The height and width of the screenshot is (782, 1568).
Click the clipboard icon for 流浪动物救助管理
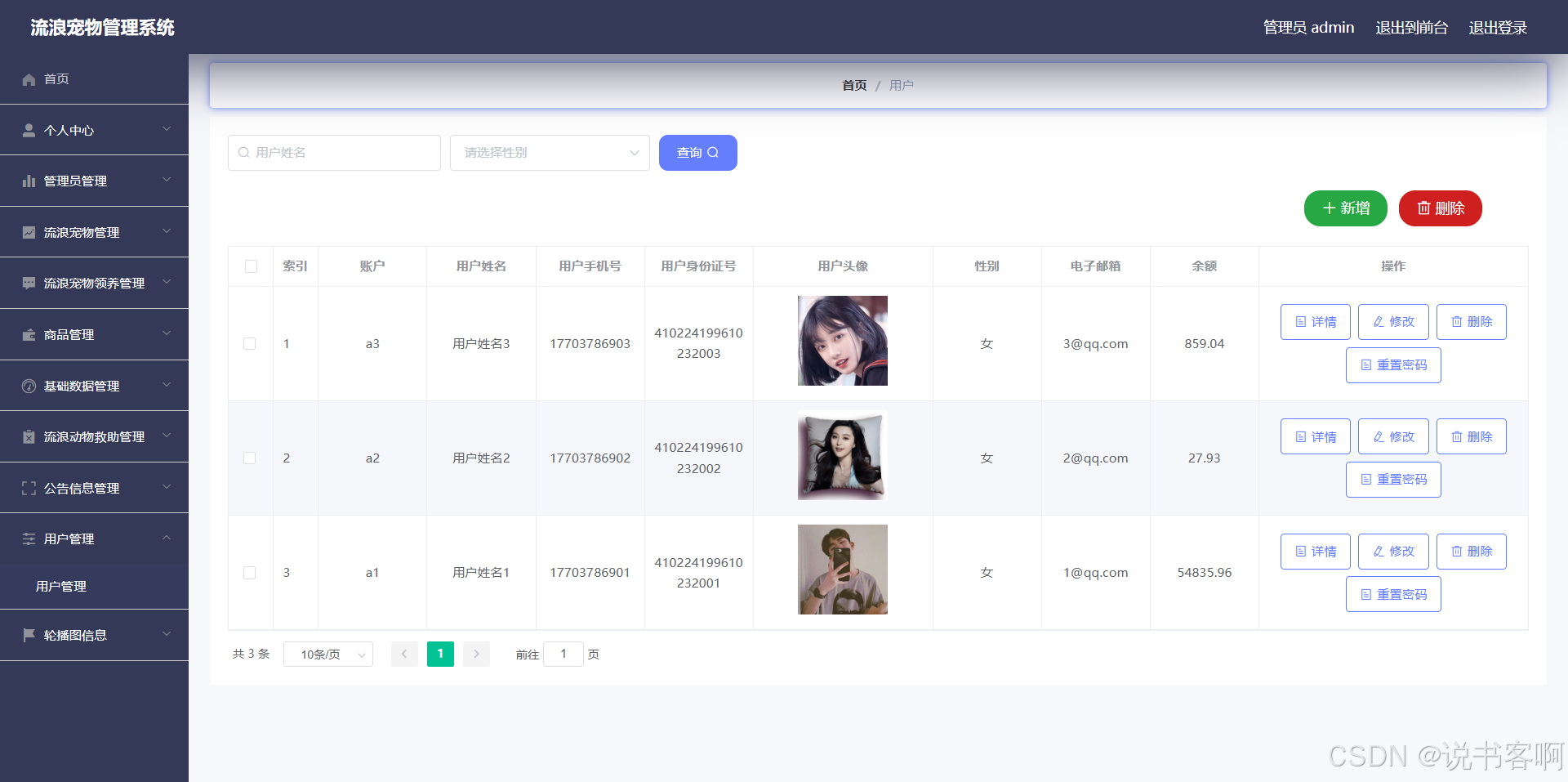29,437
